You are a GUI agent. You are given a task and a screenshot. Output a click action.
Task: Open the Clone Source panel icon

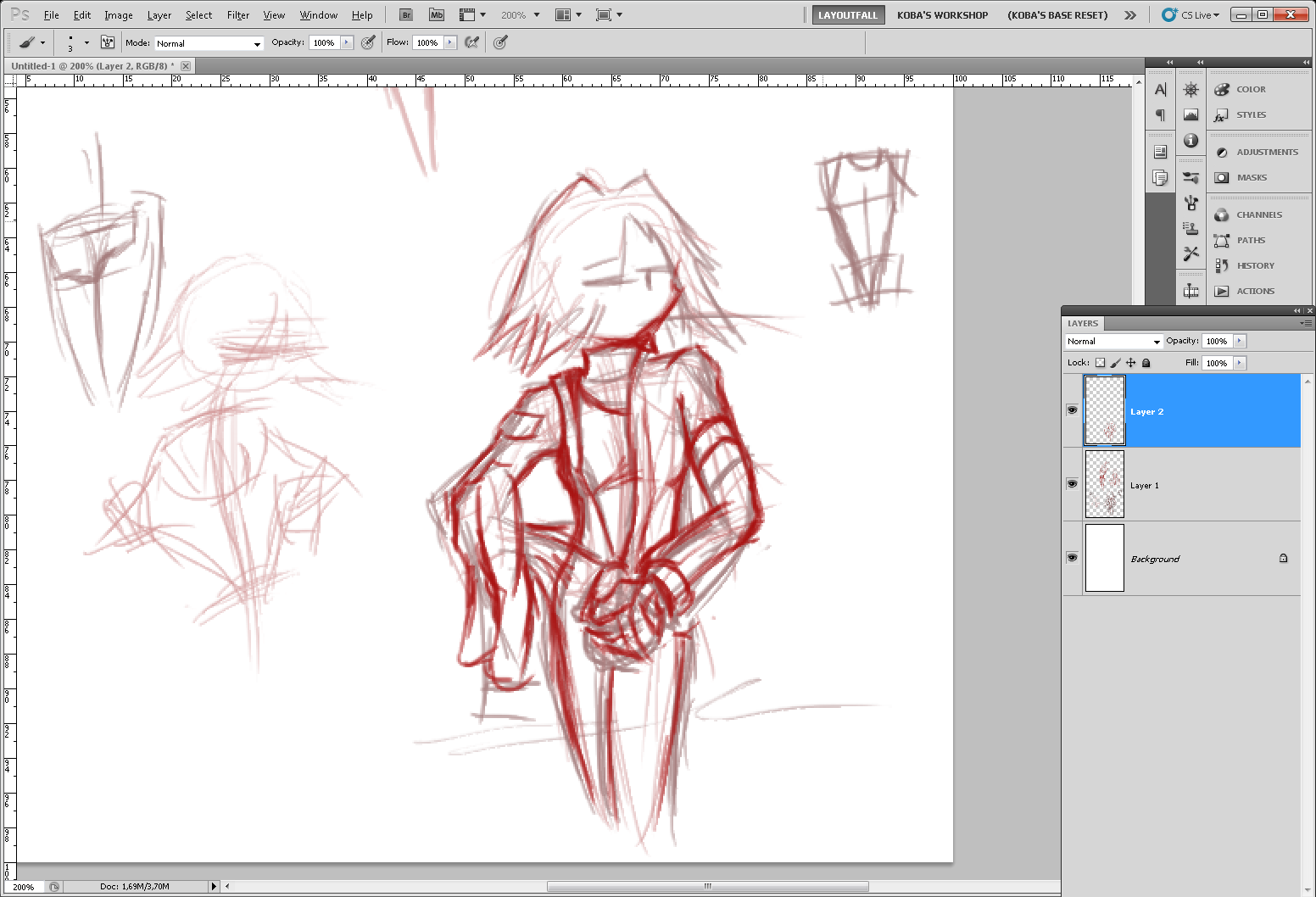(x=1191, y=229)
